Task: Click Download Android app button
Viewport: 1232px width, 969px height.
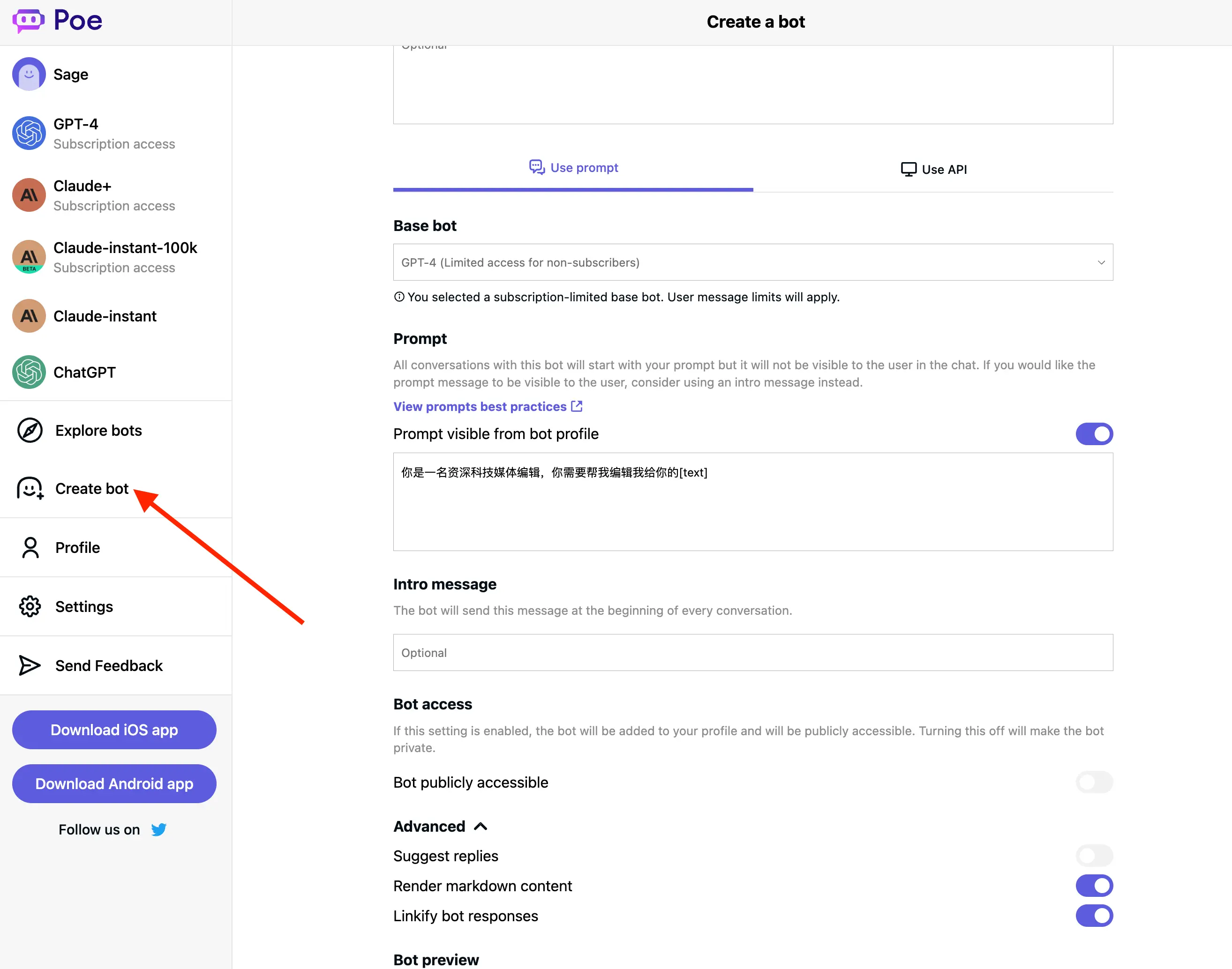Action: pyautogui.click(x=114, y=783)
